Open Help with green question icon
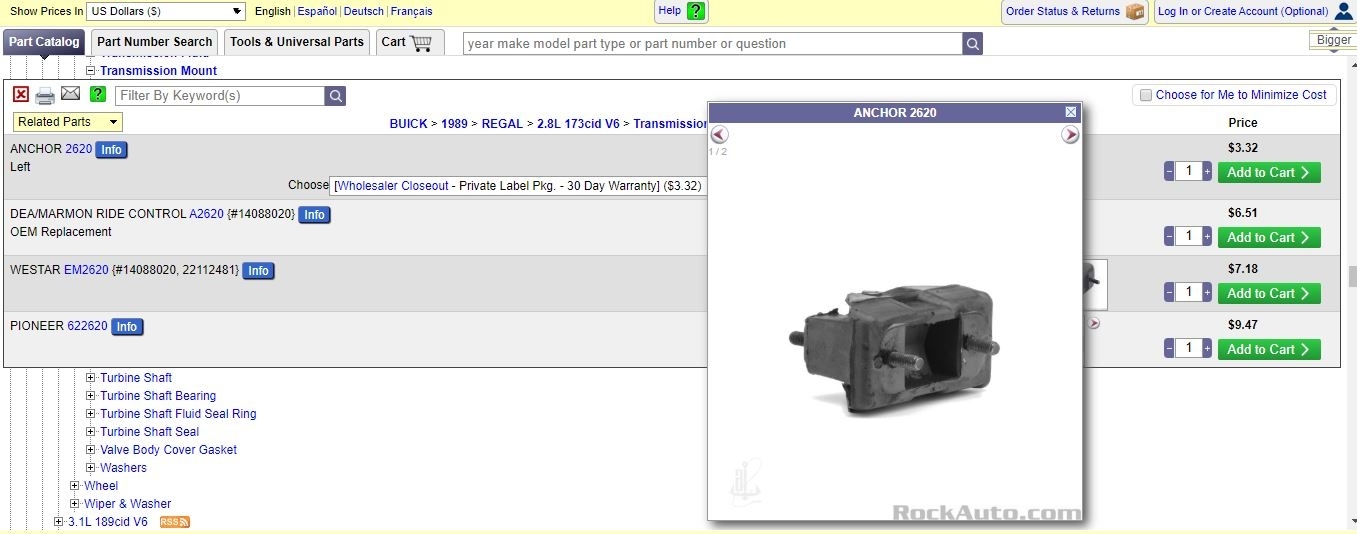 pos(696,11)
